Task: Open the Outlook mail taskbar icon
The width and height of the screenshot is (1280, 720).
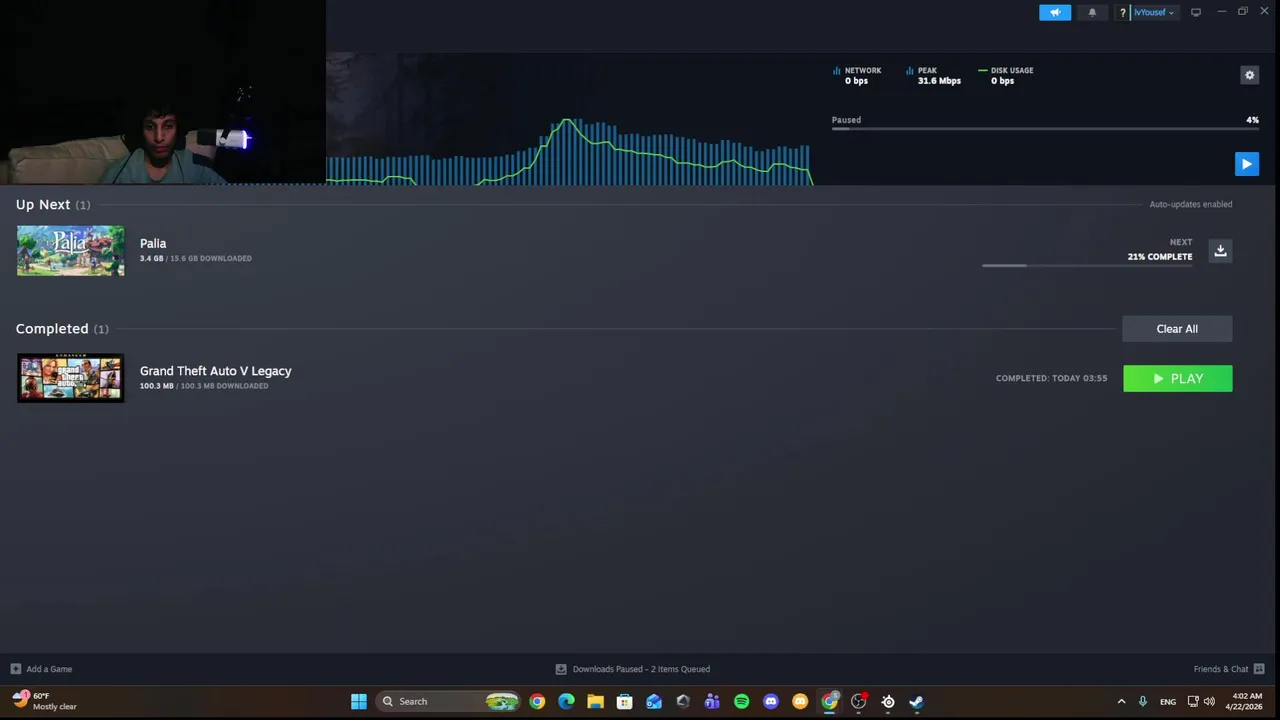Action: coord(654,701)
